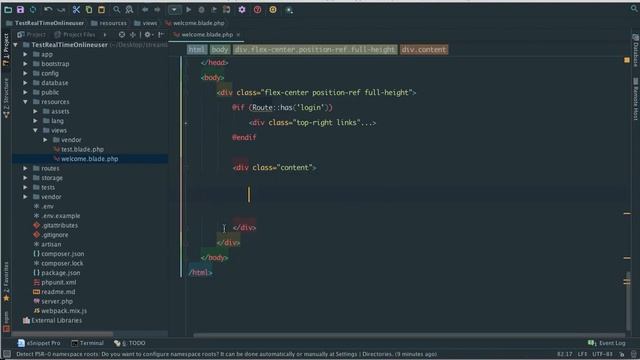Click the UTF-8 encoding in status bar
This screenshot has width=640, height=360.
click(x=602, y=354)
